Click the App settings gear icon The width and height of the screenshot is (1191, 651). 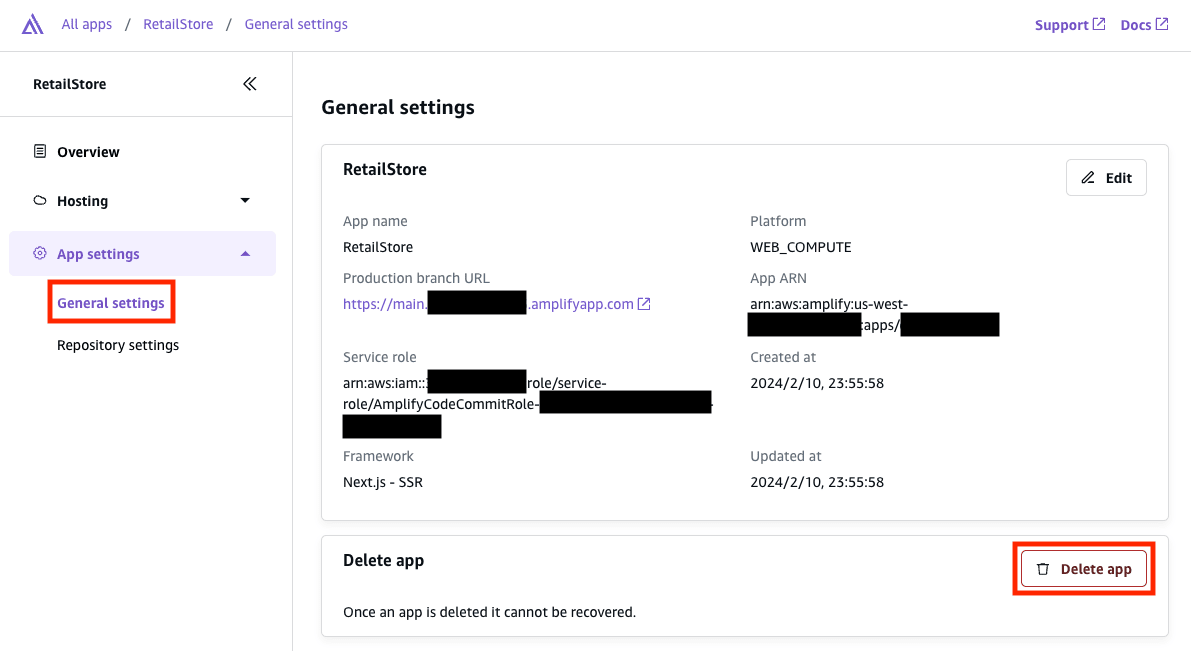click(x=39, y=253)
